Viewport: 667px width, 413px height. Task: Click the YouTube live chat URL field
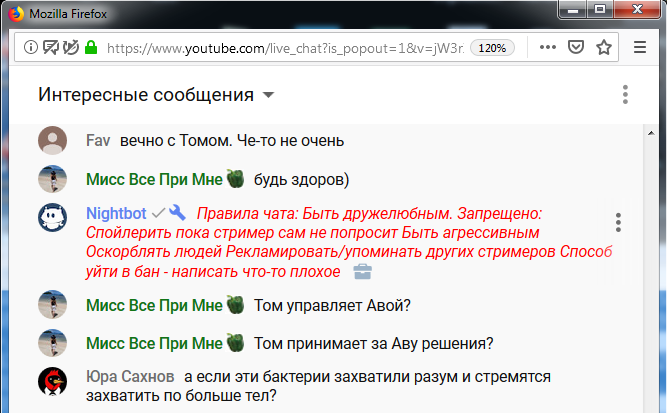[285, 48]
